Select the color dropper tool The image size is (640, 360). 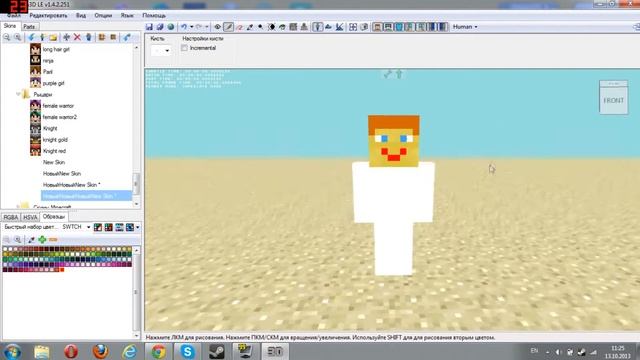tap(250, 27)
